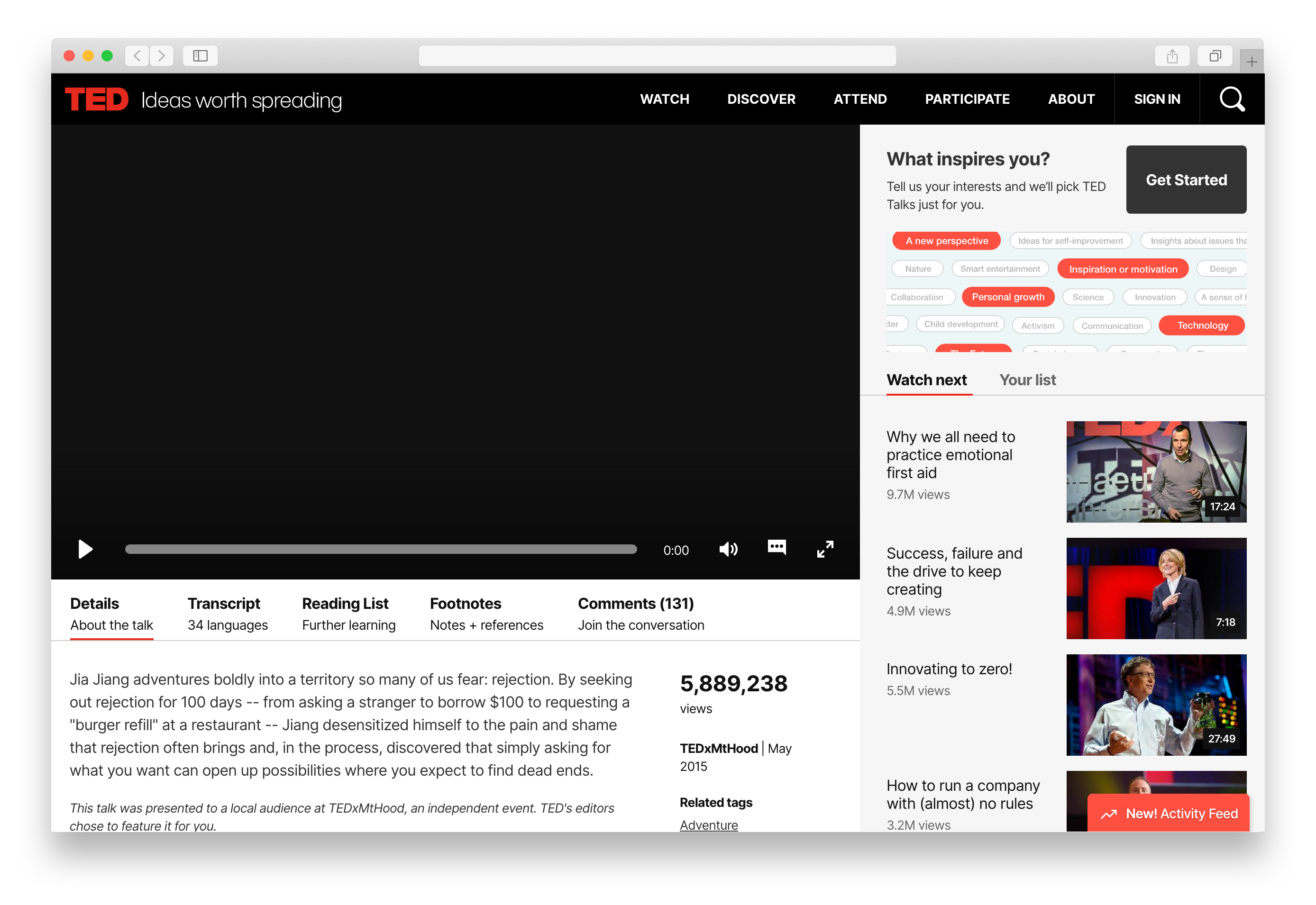Open the ABOUT menu
1316x905 pixels.
click(x=1071, y=99)
